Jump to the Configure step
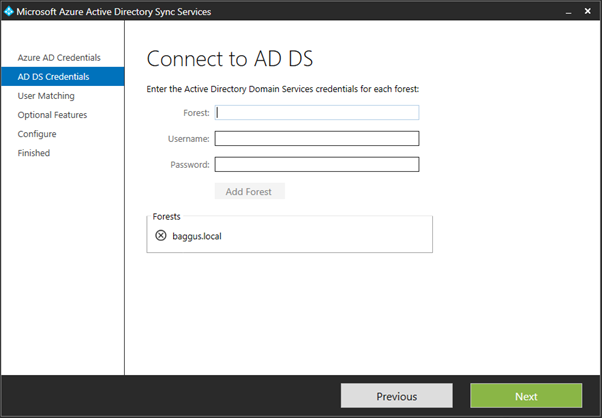Screen dimensions: 602x418 37,134
